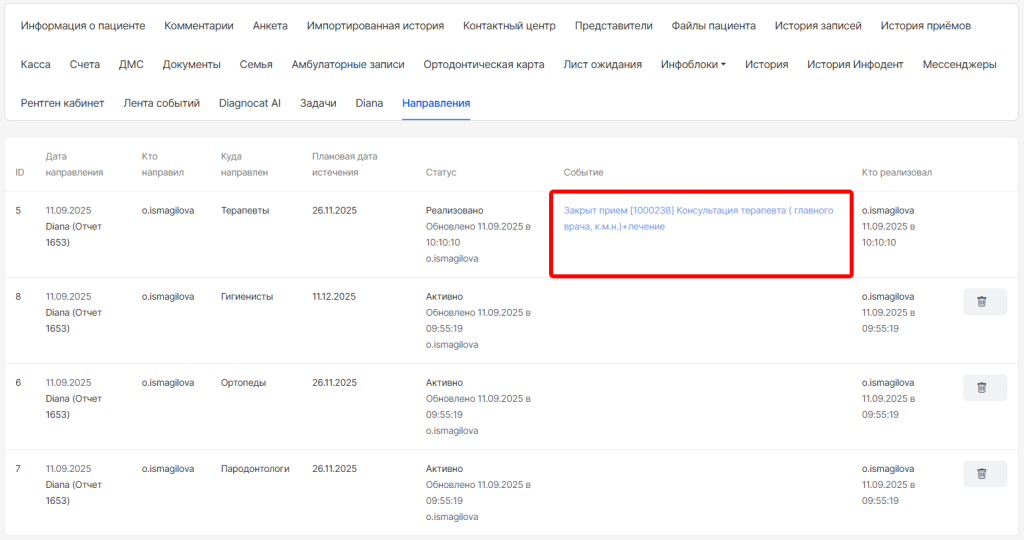Go to the Контактный центр tab
The height and width of the screenshot is (540, 1024).
[509, 26]
